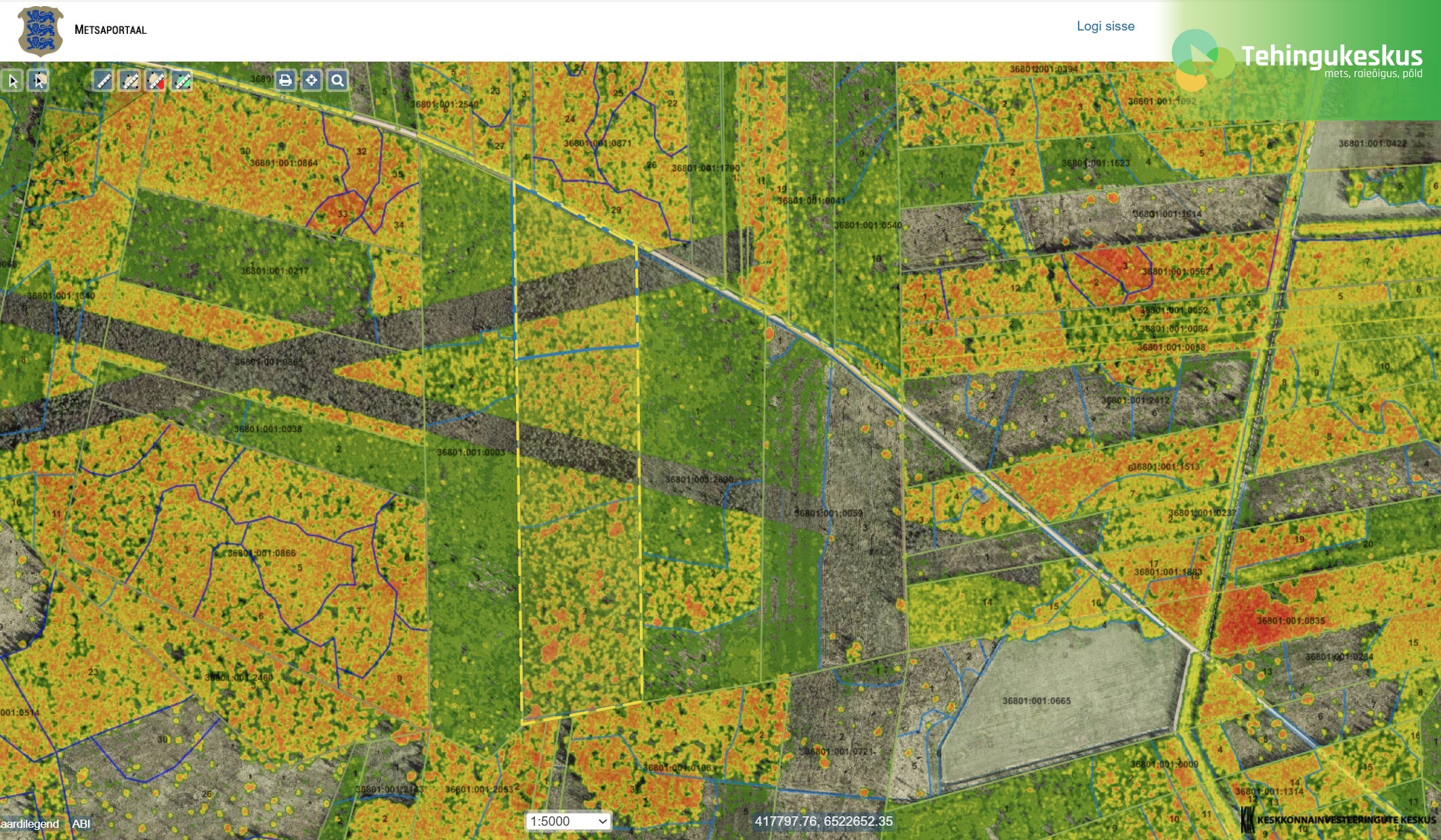Screen dimensions: 1441x840
Task: Pick the red area measure tool
Action: coord(156,81)
